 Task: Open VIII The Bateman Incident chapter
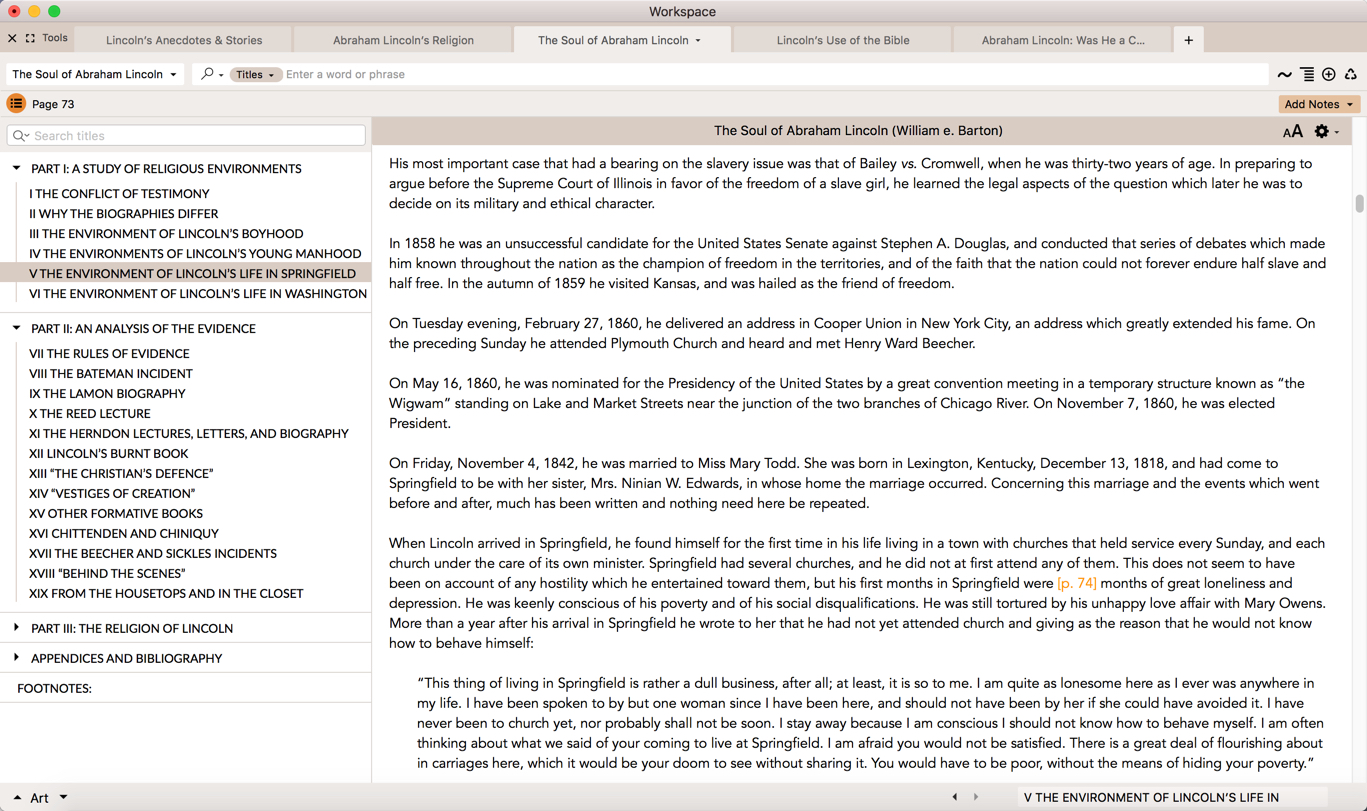[x=111, y=374]
